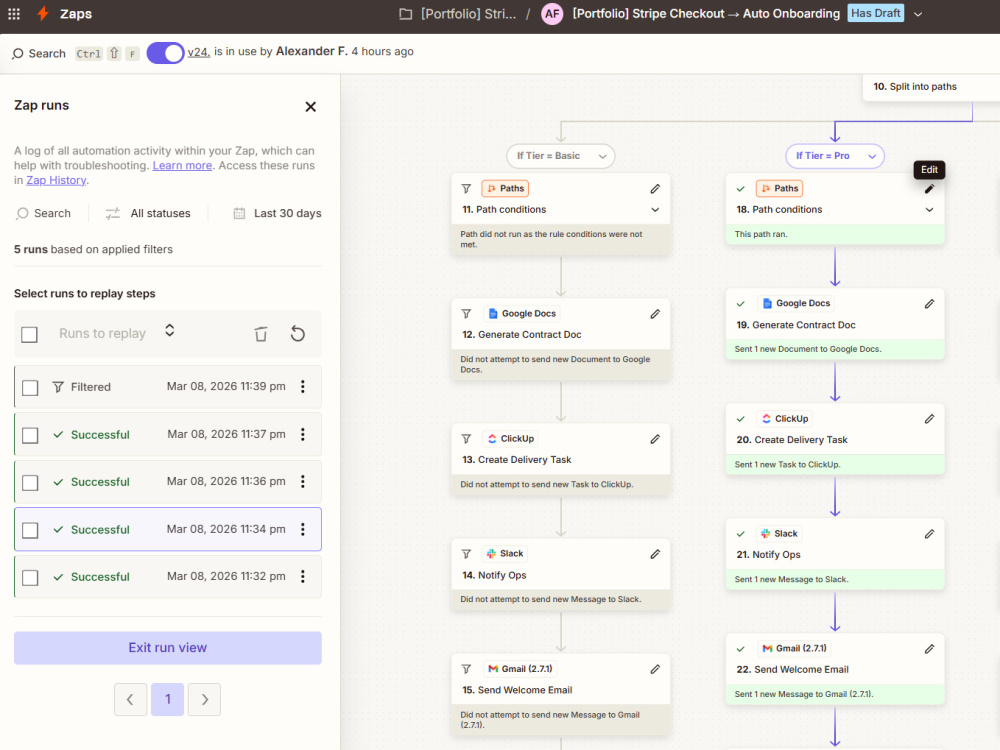Check the Successful 11:32 pm run checkbox
Viewport: 1000px width, 750px height.
(30, 578)
